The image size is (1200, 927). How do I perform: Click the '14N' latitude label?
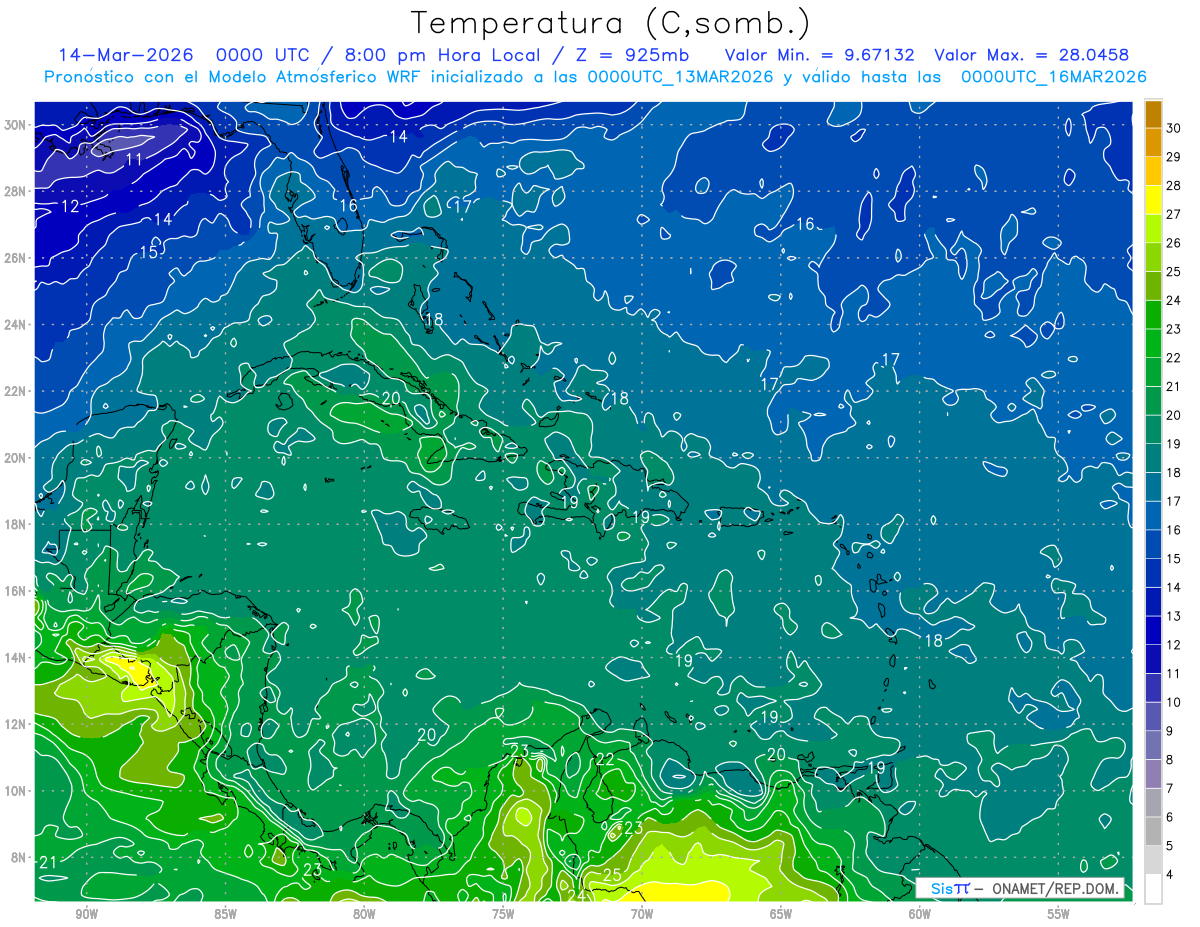point(17,657)
